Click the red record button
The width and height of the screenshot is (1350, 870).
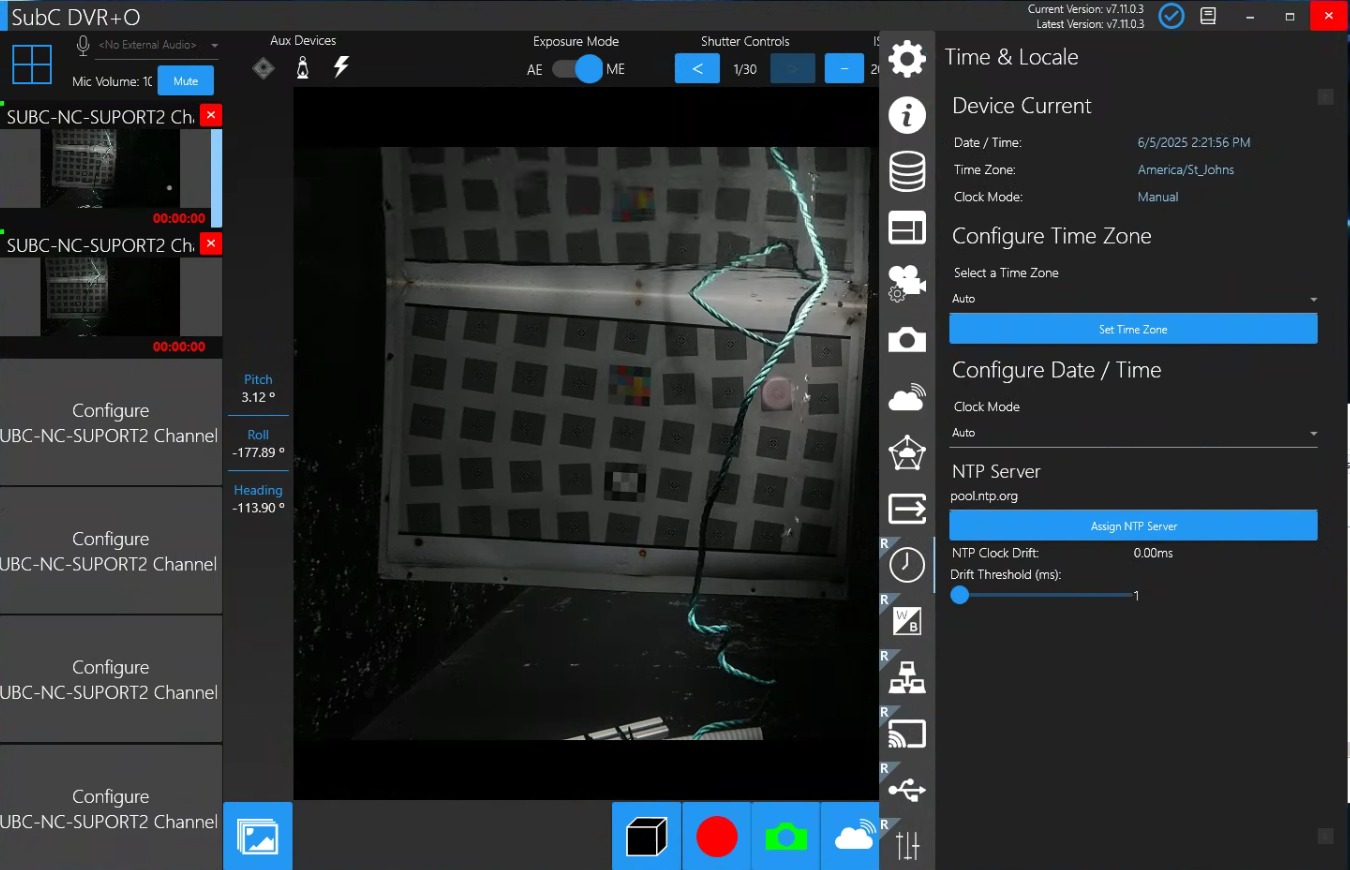716,836
